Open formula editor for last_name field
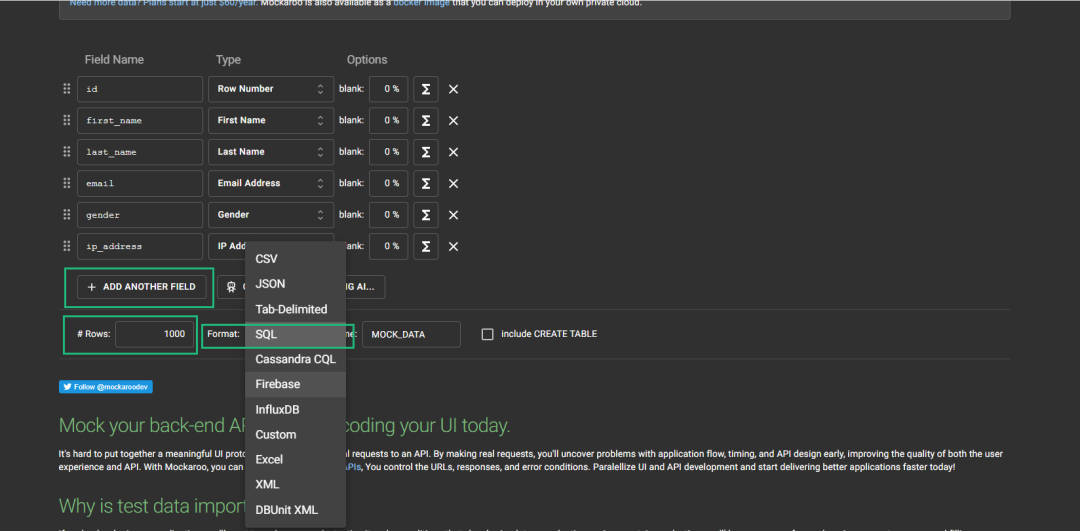The width and height of the screenshot is (1080, 531). click(x=426, y=152)
